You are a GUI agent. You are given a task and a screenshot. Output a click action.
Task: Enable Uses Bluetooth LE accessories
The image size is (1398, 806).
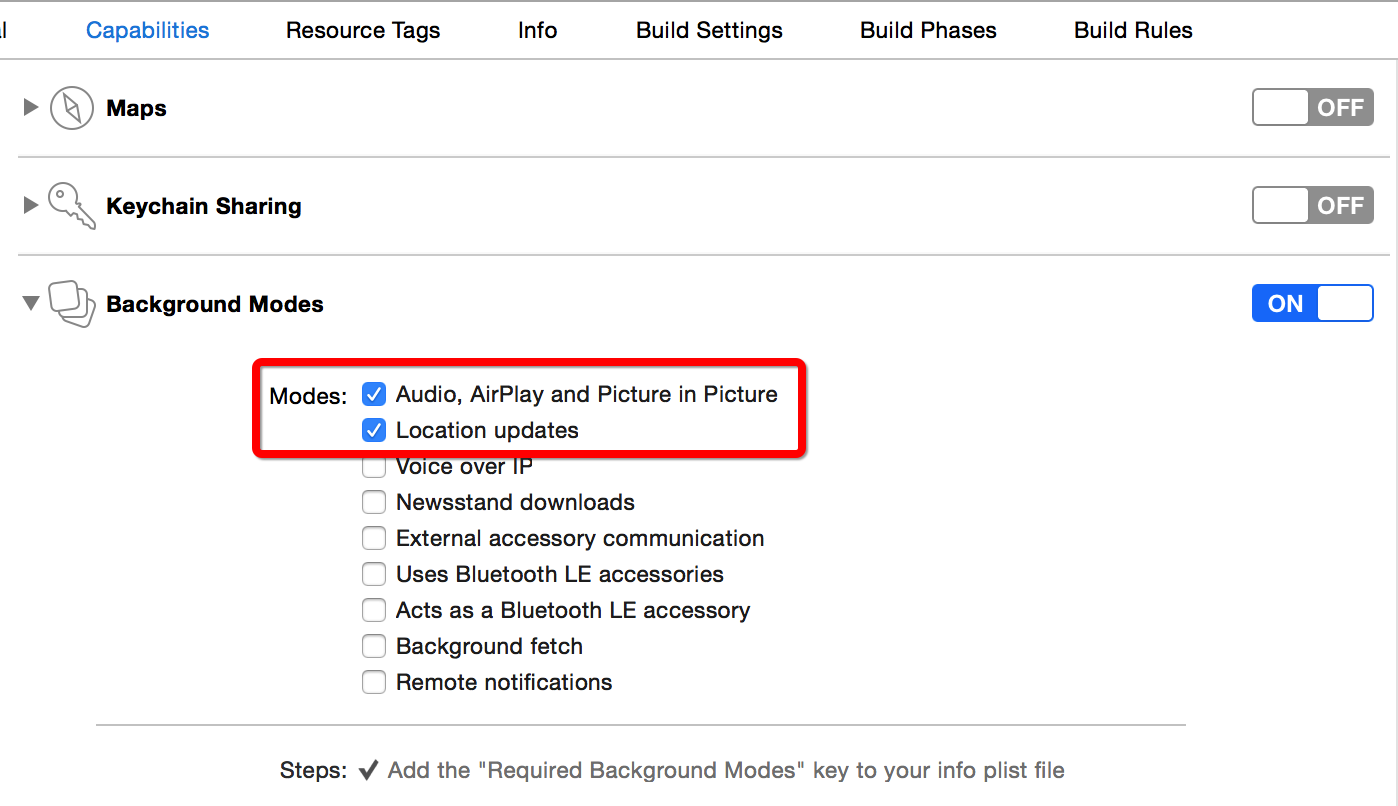pyautogui.click(x=374, y=574)
